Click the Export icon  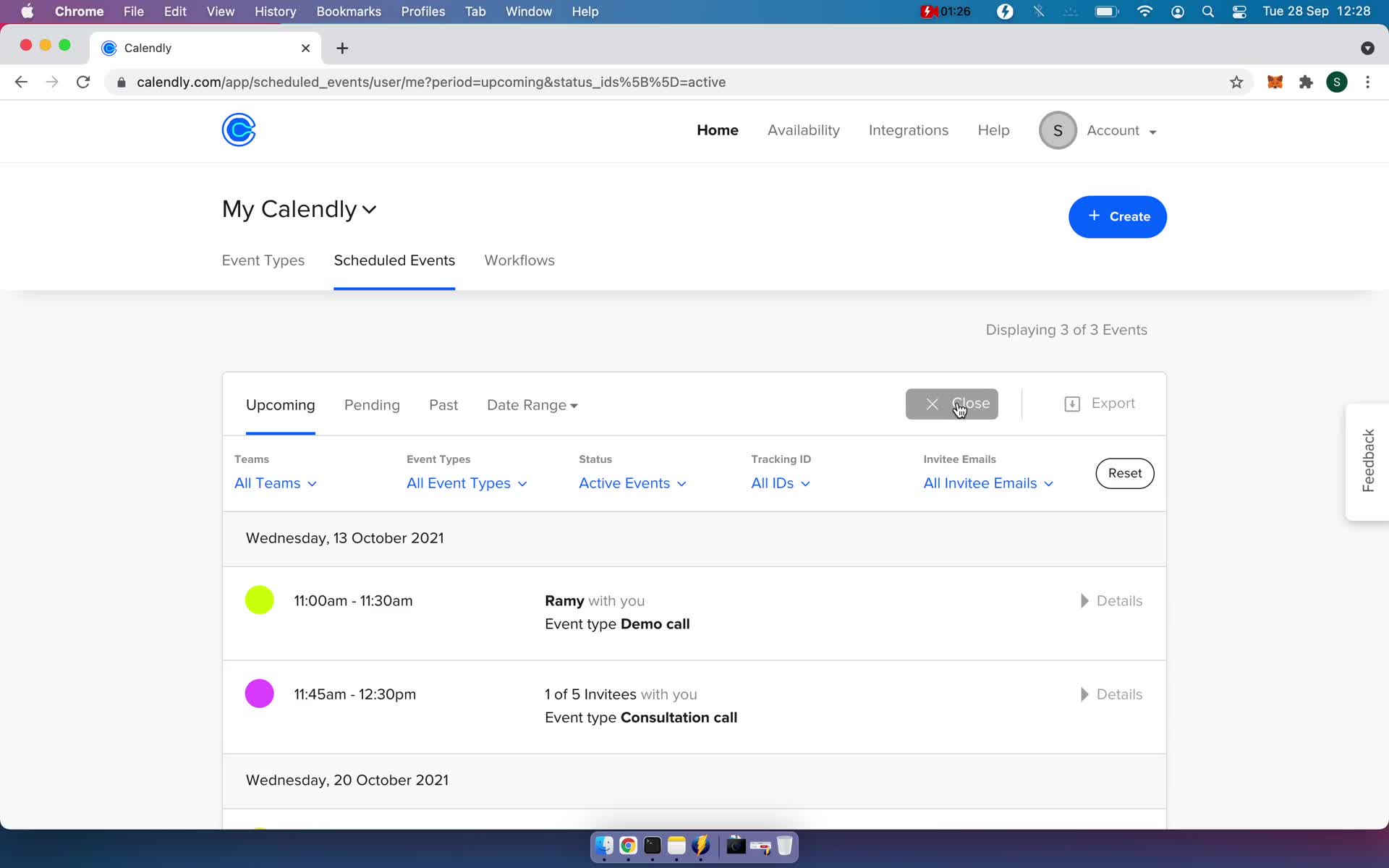click(1071, 403)
